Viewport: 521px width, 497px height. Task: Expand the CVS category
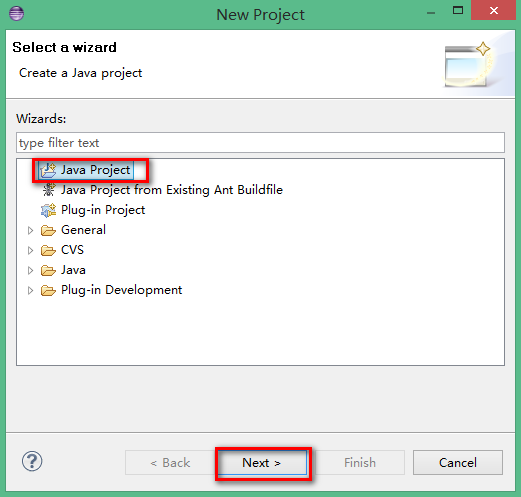(30, 250)
